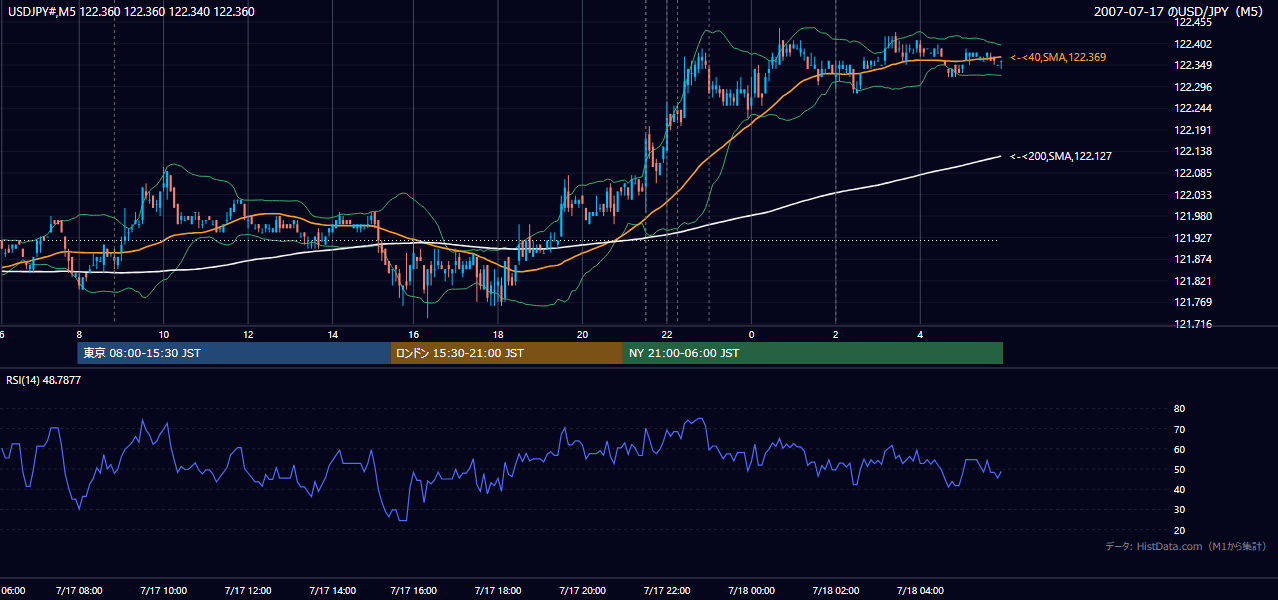Click RSI scale level 40
Viewport: 1278px width, 600px height.
1180,489
